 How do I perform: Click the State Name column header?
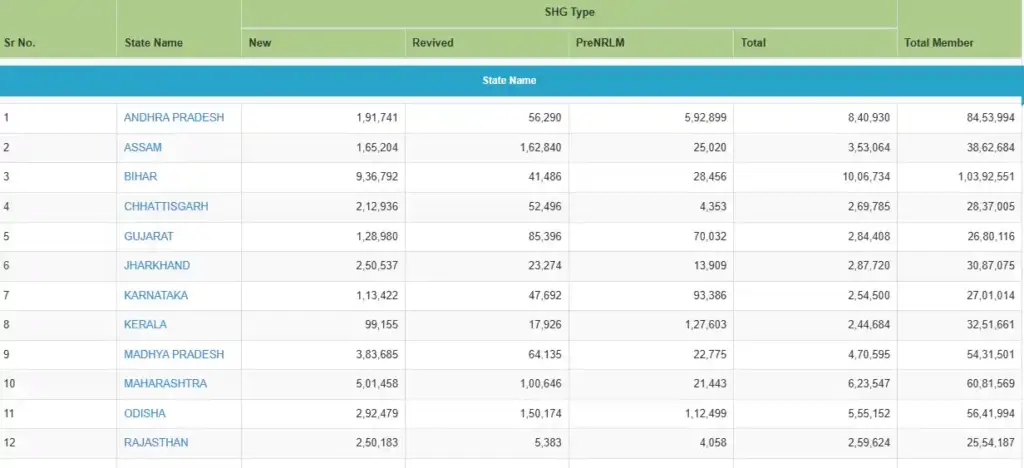tap(153, 43)
